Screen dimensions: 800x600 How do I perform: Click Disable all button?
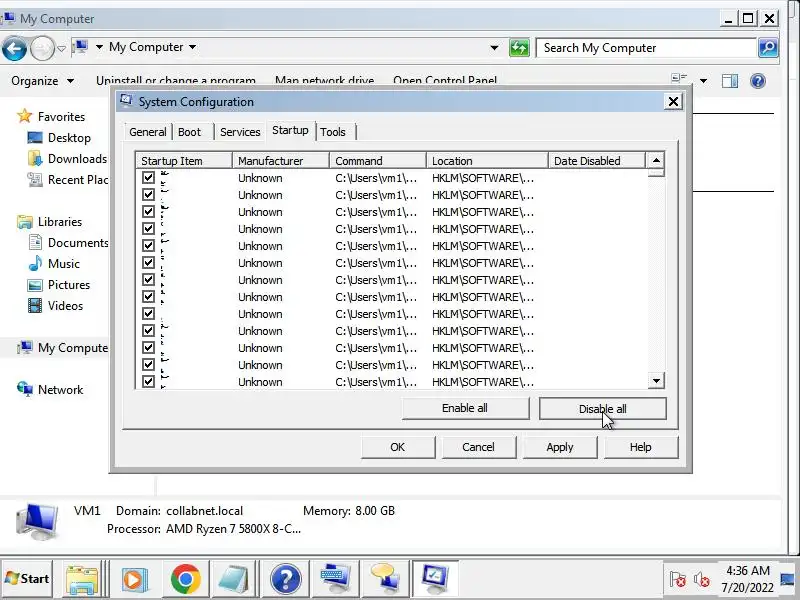603,409
